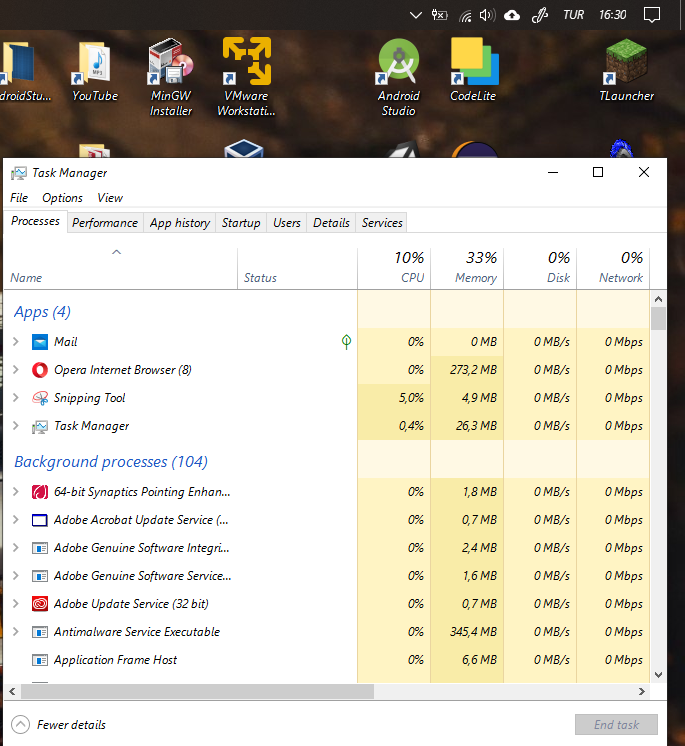
Task: Switch to the Services tab
Action: 382,223
